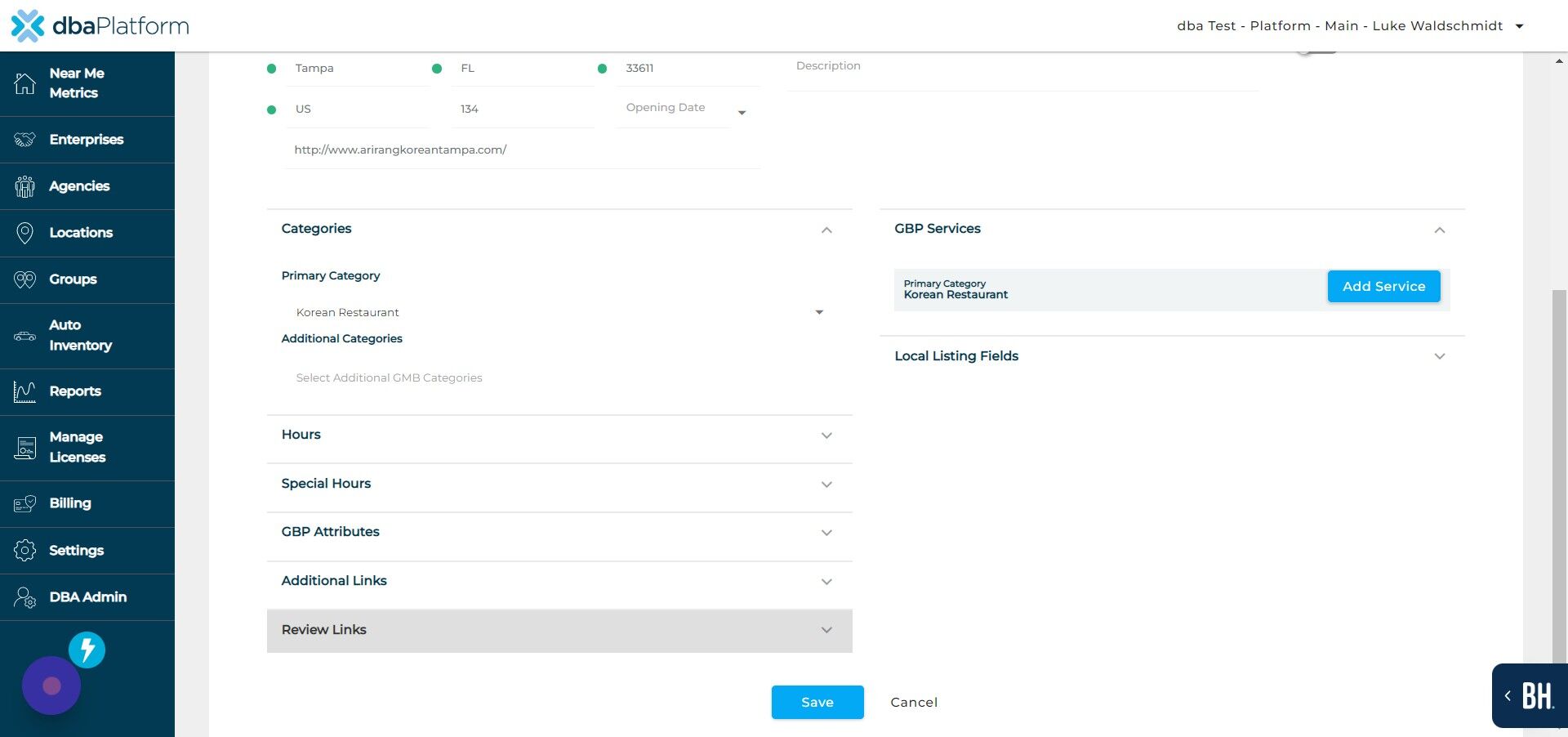Click the FL state field
This screenshot has height=737, width=1568.
click(x=523, y=69)
